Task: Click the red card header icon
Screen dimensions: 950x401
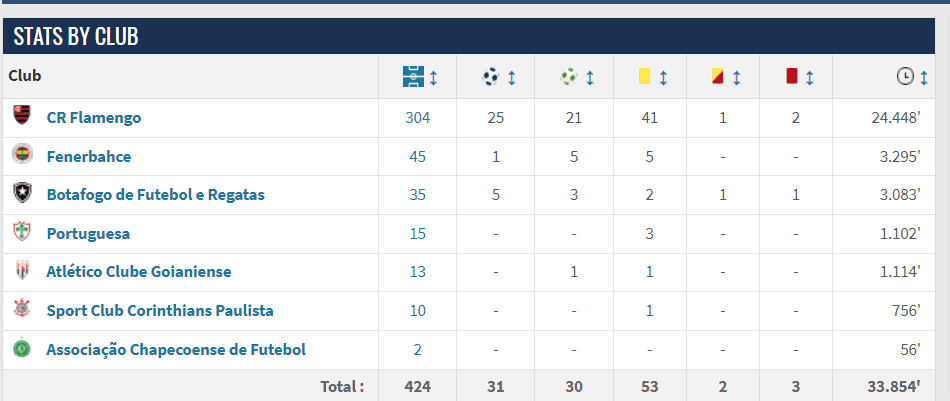Action: coord(791,76)
